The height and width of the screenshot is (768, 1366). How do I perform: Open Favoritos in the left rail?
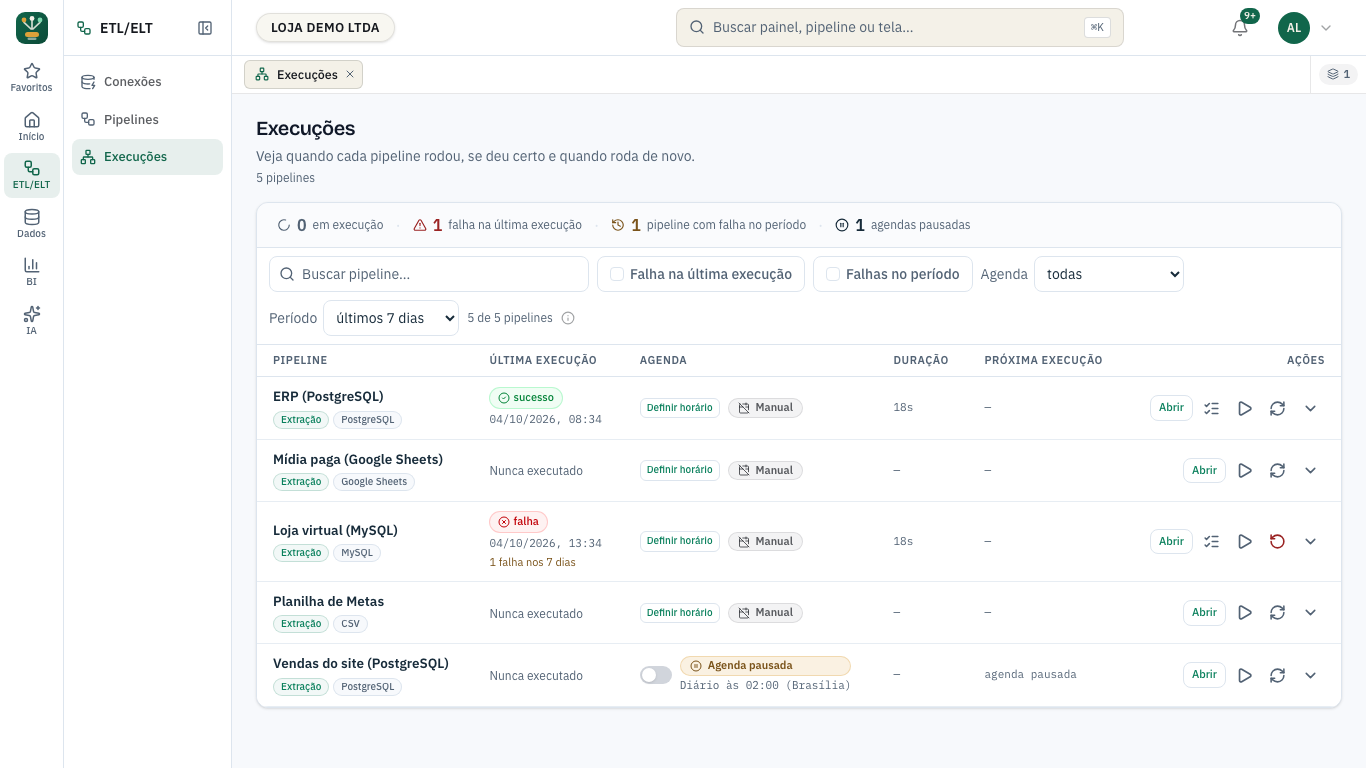coord(32,78)
